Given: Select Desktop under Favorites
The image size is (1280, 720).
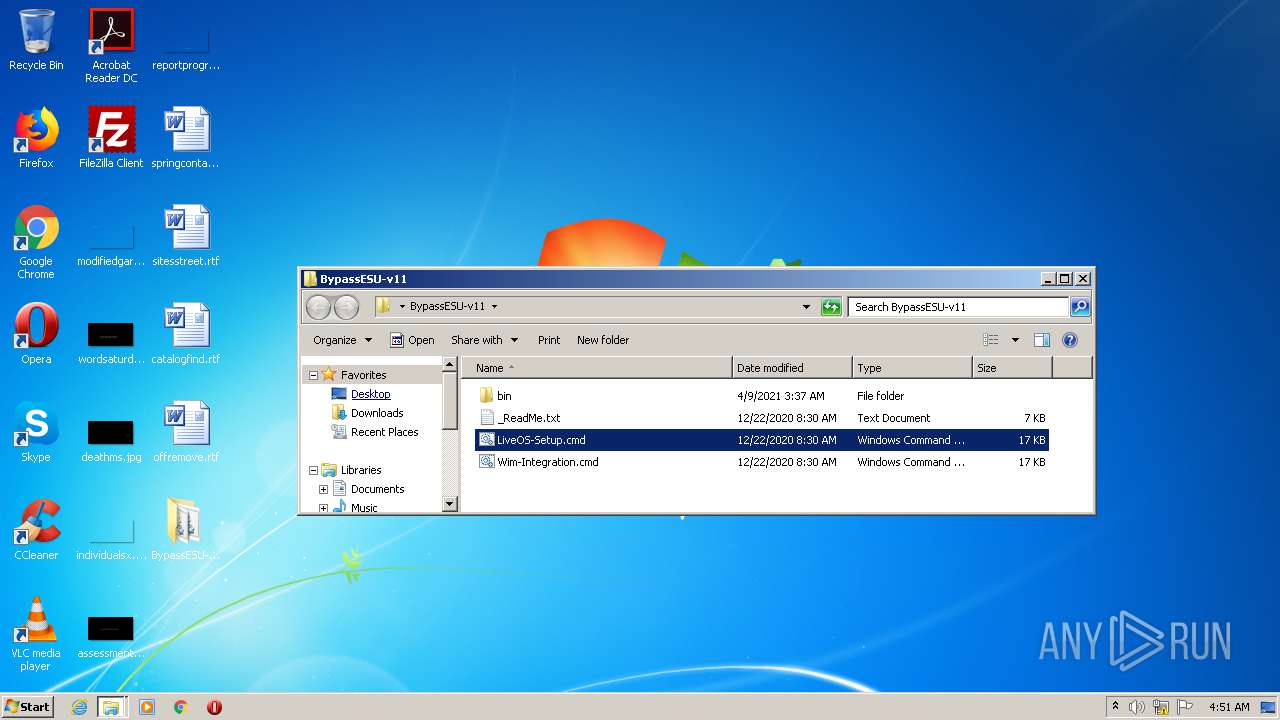Looking at the screenshot, I should coord(370,394).
